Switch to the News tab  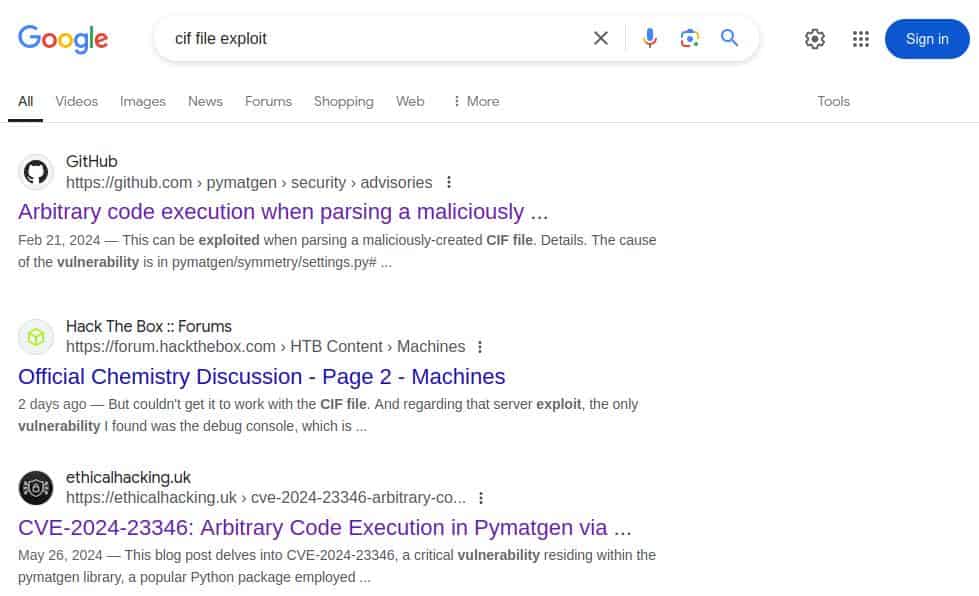pyautogui.click(x=205, y=101)
